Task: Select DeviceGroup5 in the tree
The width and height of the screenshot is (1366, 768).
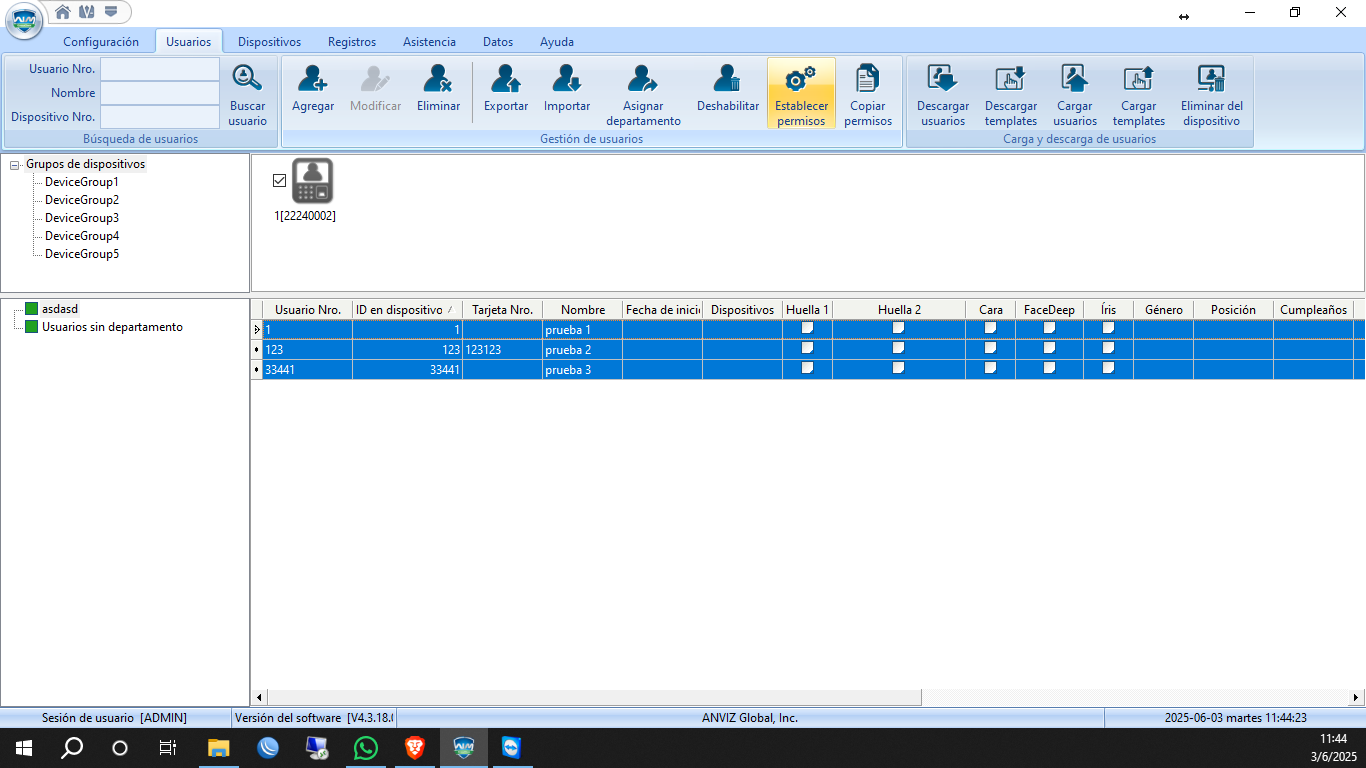Action: pos(82,254)
